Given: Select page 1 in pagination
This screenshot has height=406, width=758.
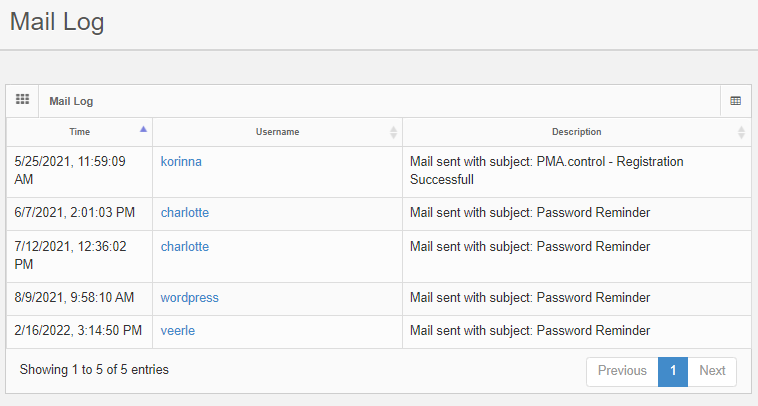Looking at the screenshot, I should 673,371.
